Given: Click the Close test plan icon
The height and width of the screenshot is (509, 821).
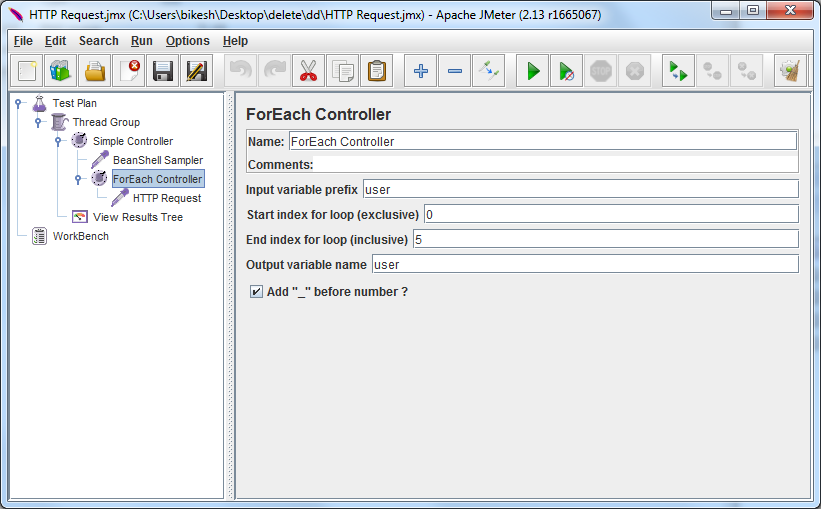Looking at the screenshot, I should [x=129, y=71].
